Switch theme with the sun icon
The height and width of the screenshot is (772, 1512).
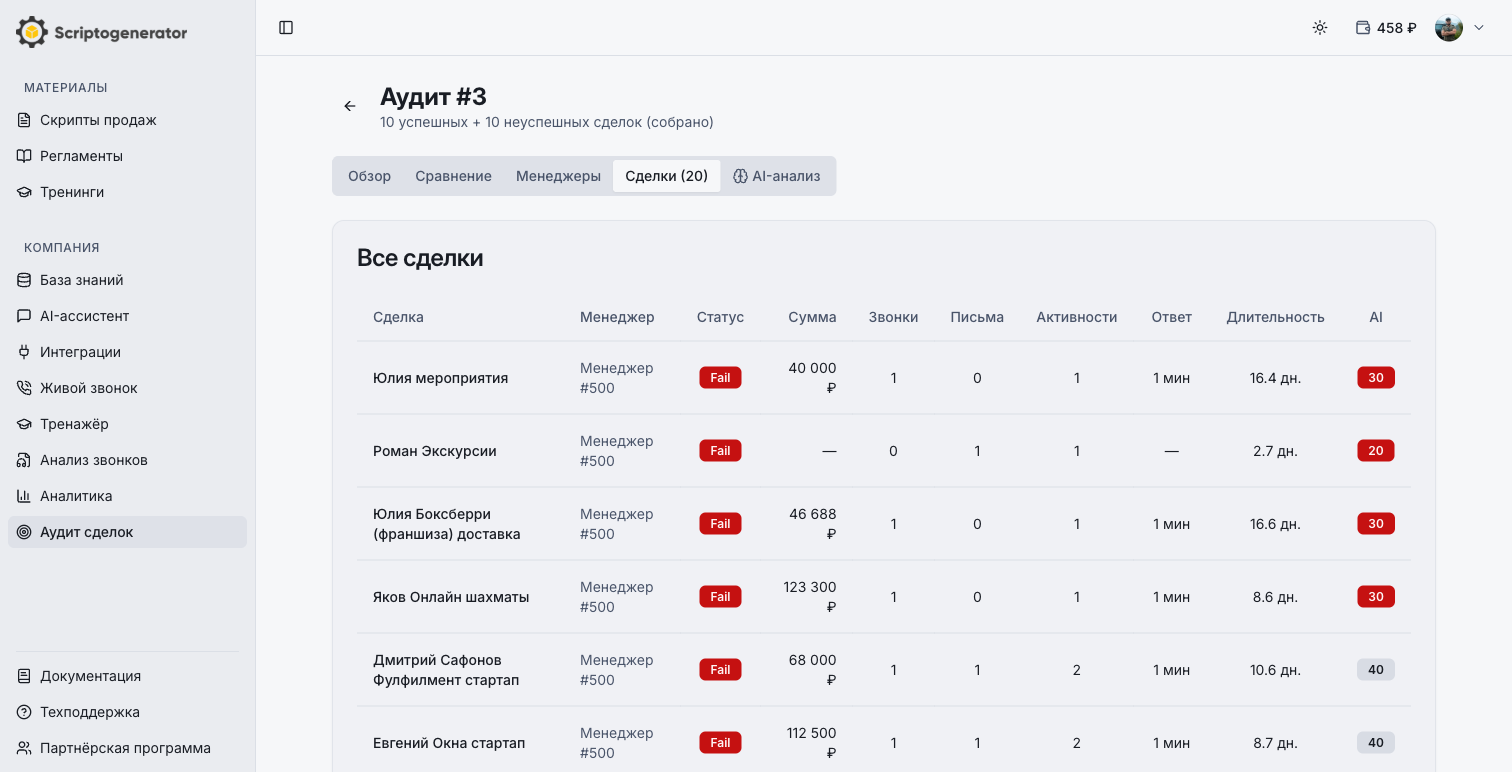[x=1320, y=28]
